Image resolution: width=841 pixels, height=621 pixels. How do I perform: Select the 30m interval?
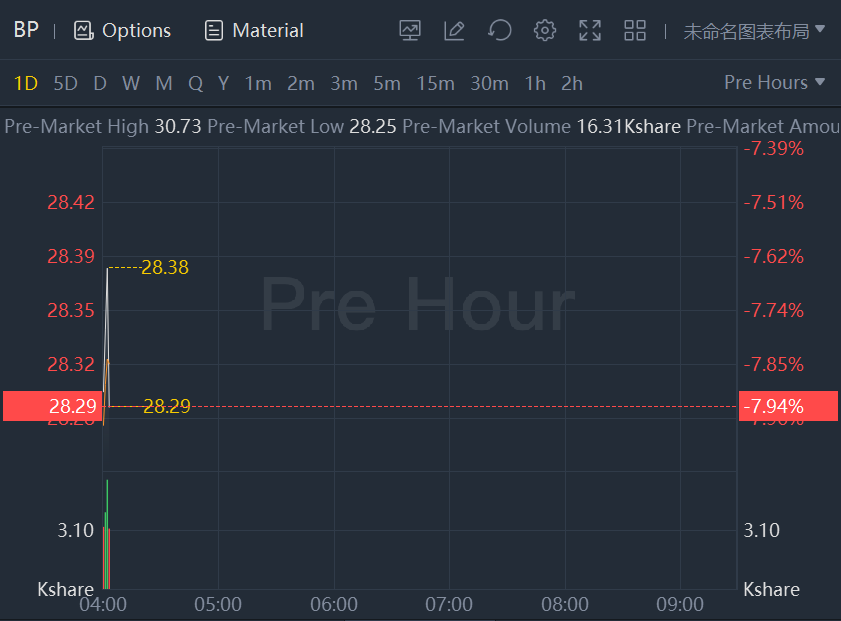[x=489, y=83]
